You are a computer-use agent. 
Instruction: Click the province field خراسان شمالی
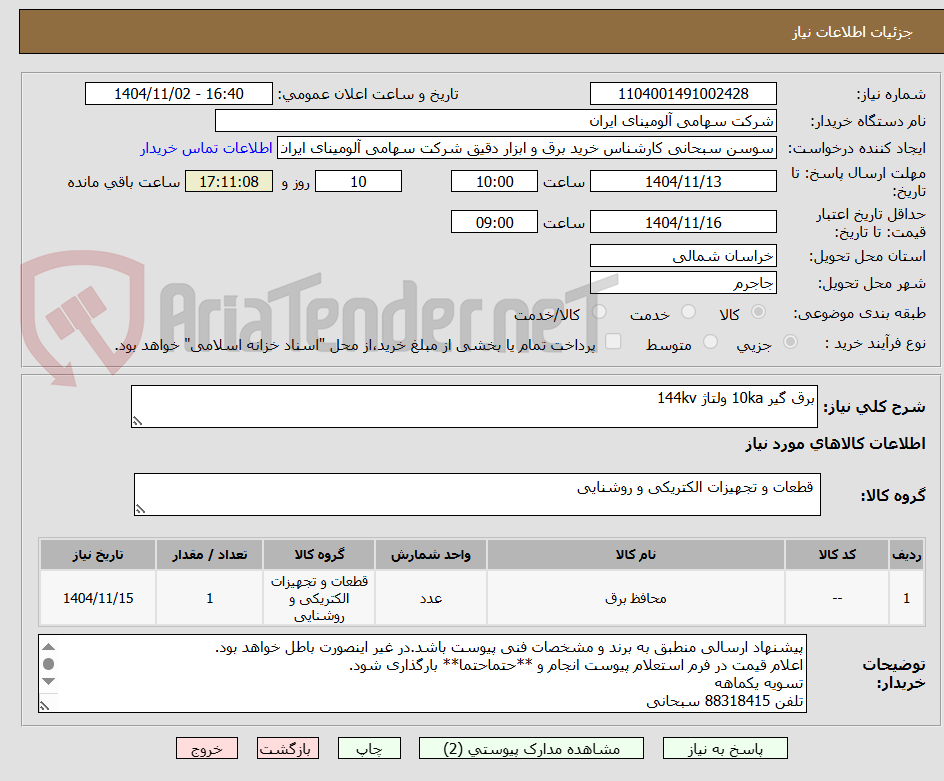[x=683, y=256]
